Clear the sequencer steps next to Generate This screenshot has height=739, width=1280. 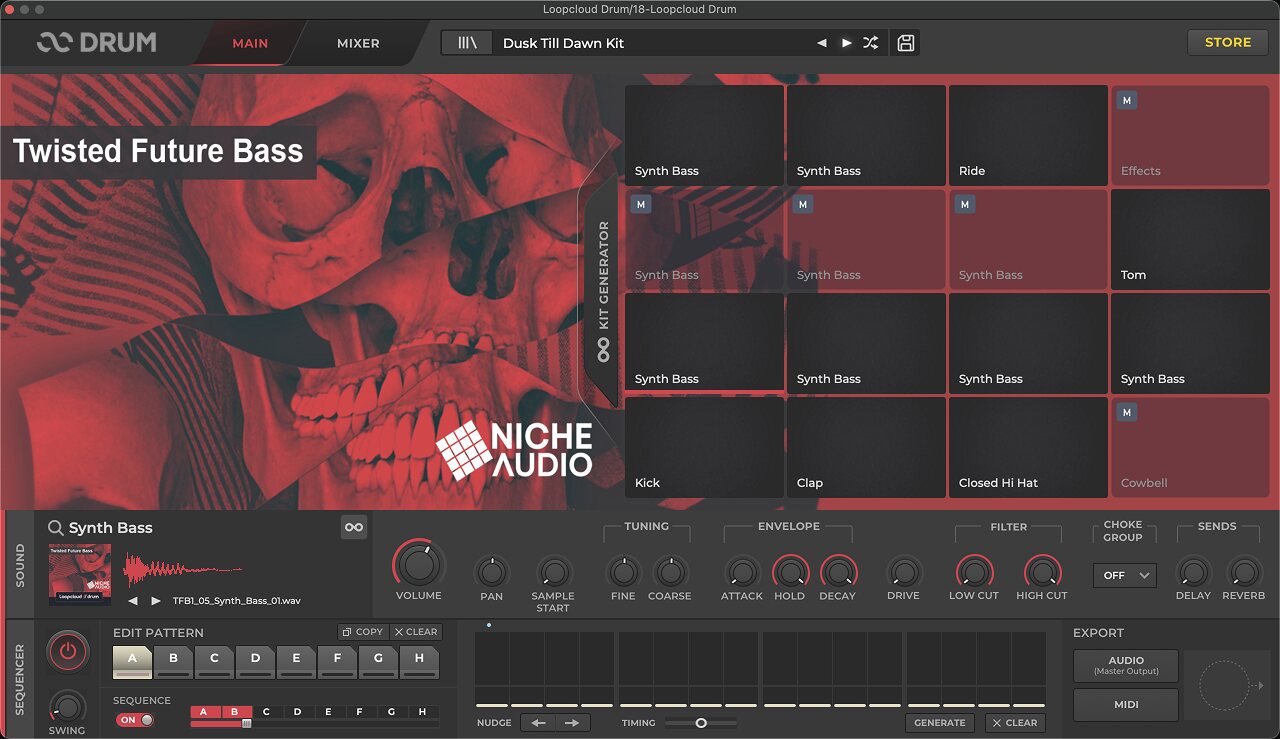pos(1014,723)
